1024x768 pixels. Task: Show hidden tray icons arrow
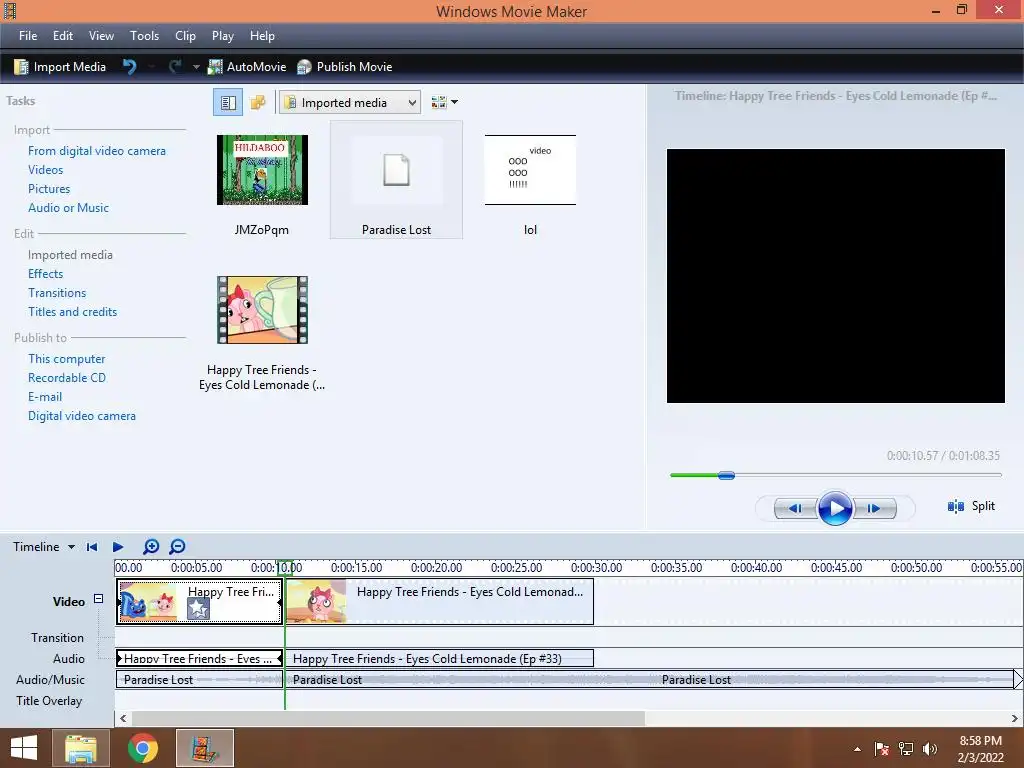pos(857,749)
